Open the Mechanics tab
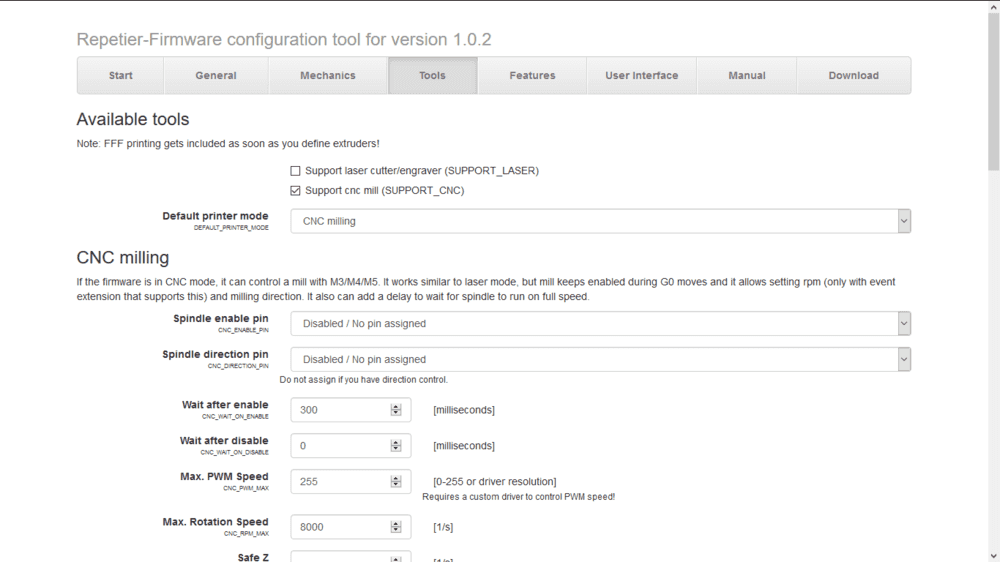The height and width of the screenshot is (562, 1000). point(327,76)
